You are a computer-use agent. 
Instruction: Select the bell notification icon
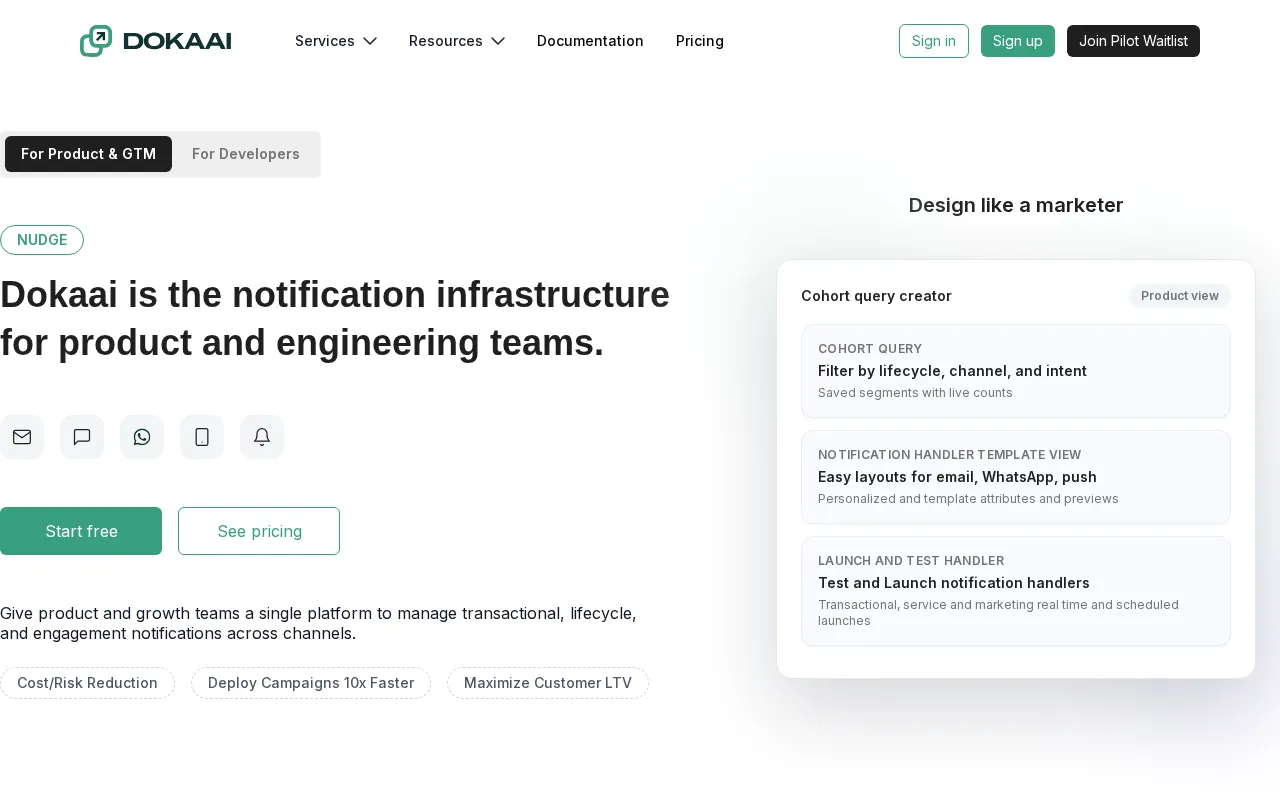click(262, 437)
